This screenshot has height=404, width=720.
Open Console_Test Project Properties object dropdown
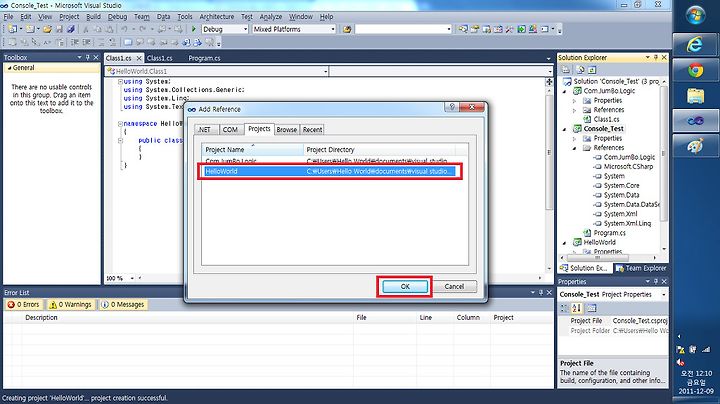coord(664,294)
